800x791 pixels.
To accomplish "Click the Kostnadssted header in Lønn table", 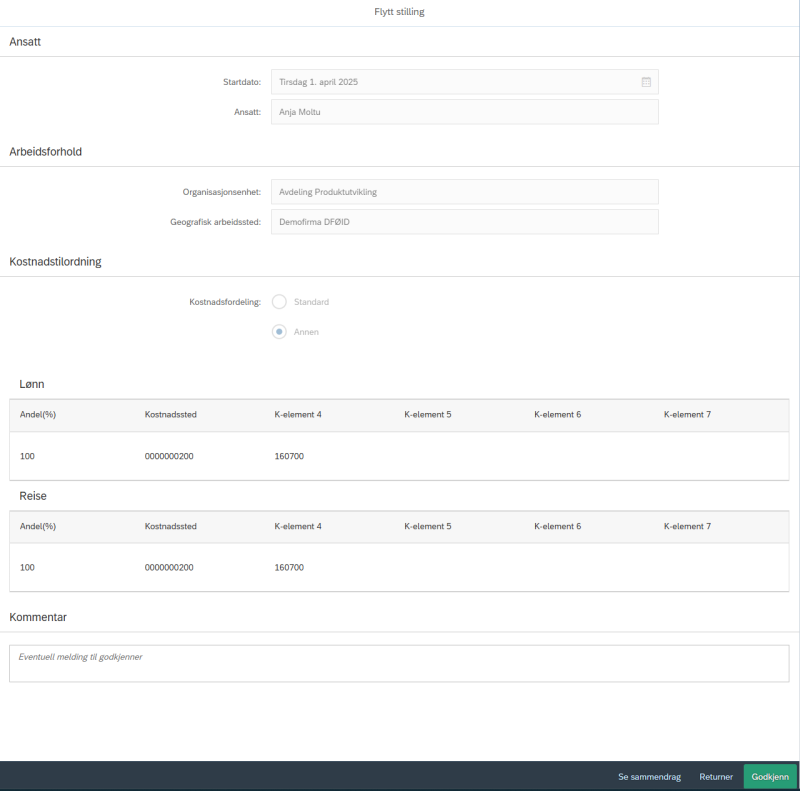I will [170, 414].
